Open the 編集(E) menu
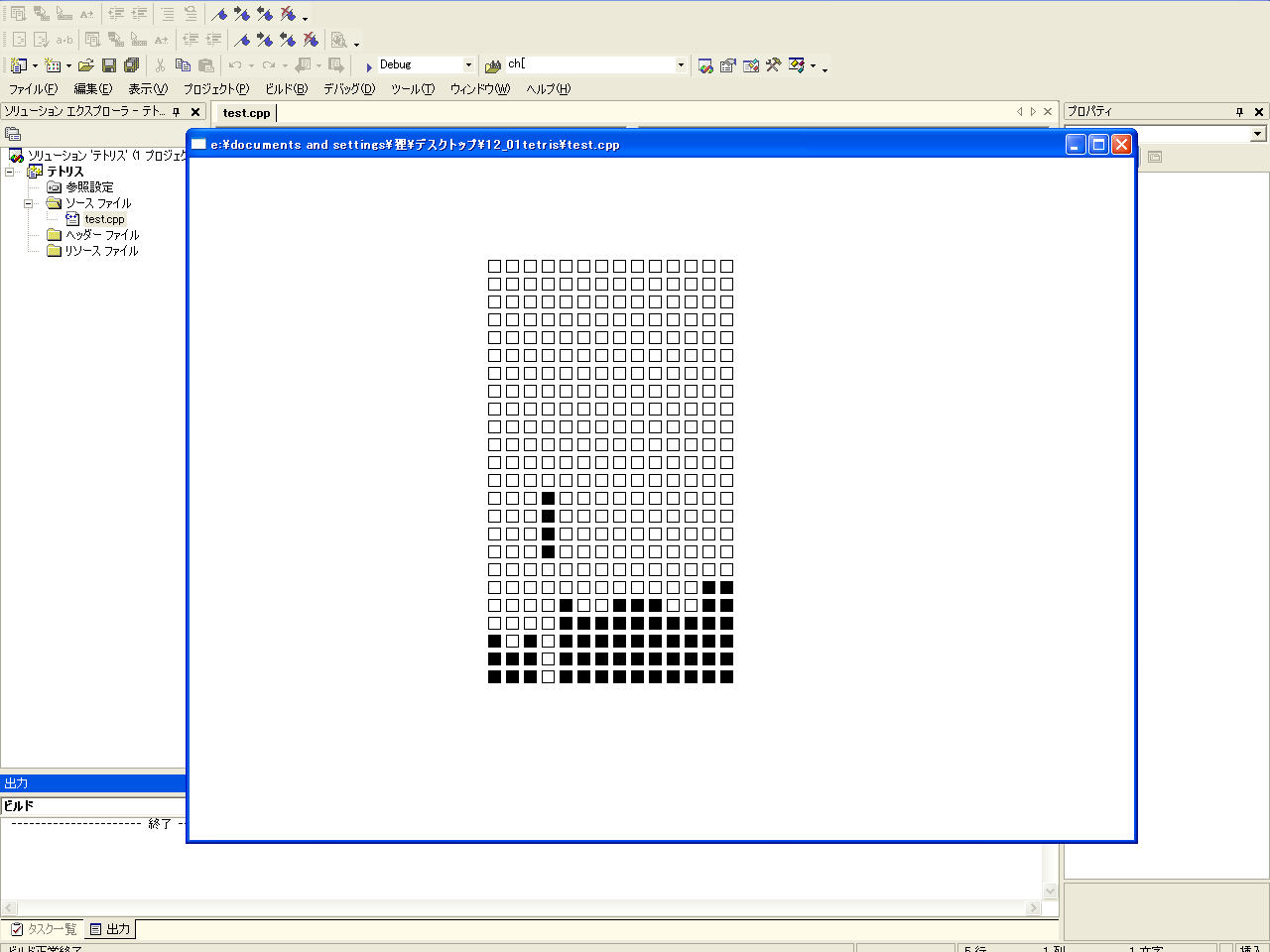Image resolution: width=1270 pixels, height=952 pixels. (x=93, y=89)
